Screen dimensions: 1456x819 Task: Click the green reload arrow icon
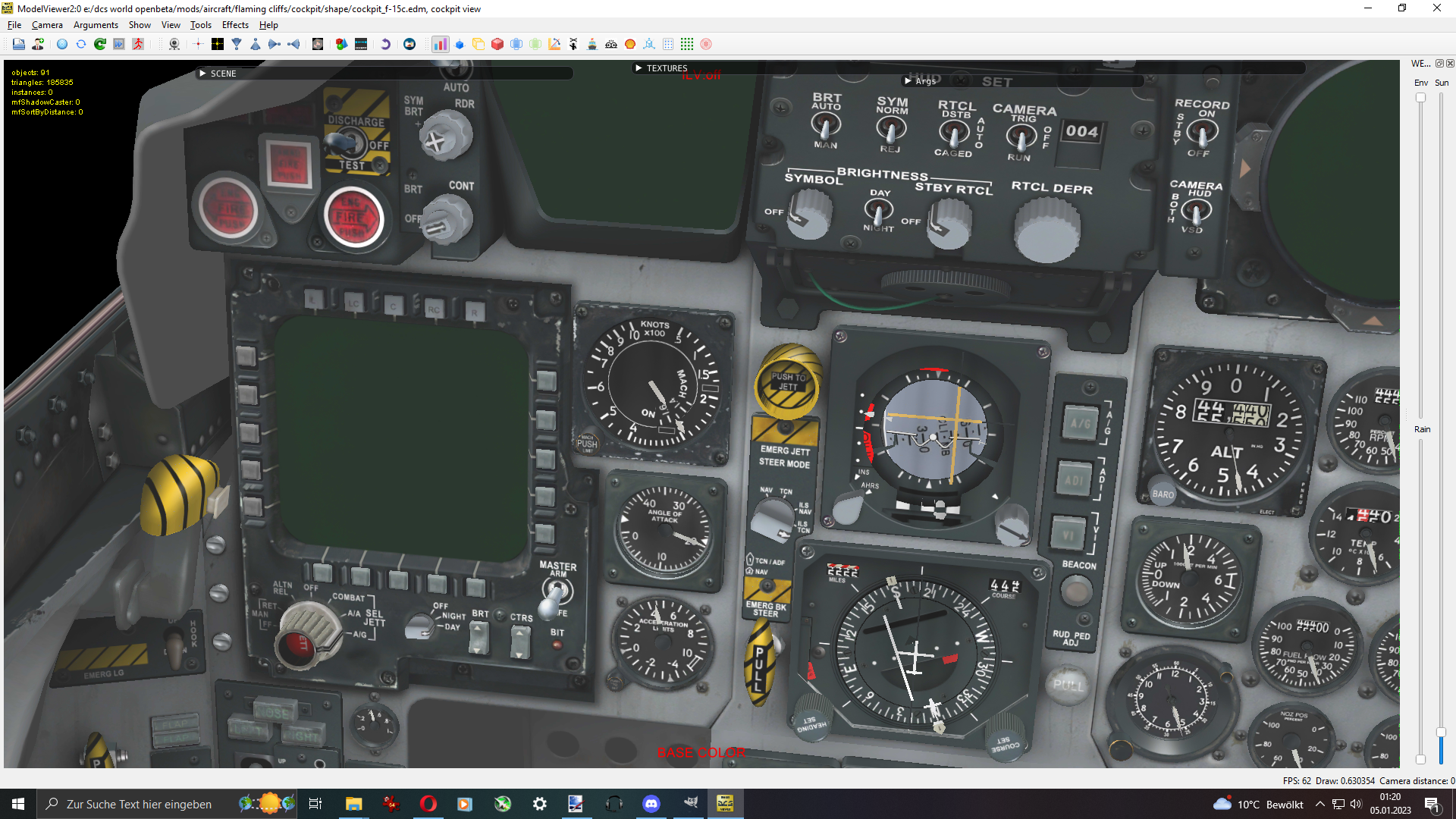click(100, 44)
